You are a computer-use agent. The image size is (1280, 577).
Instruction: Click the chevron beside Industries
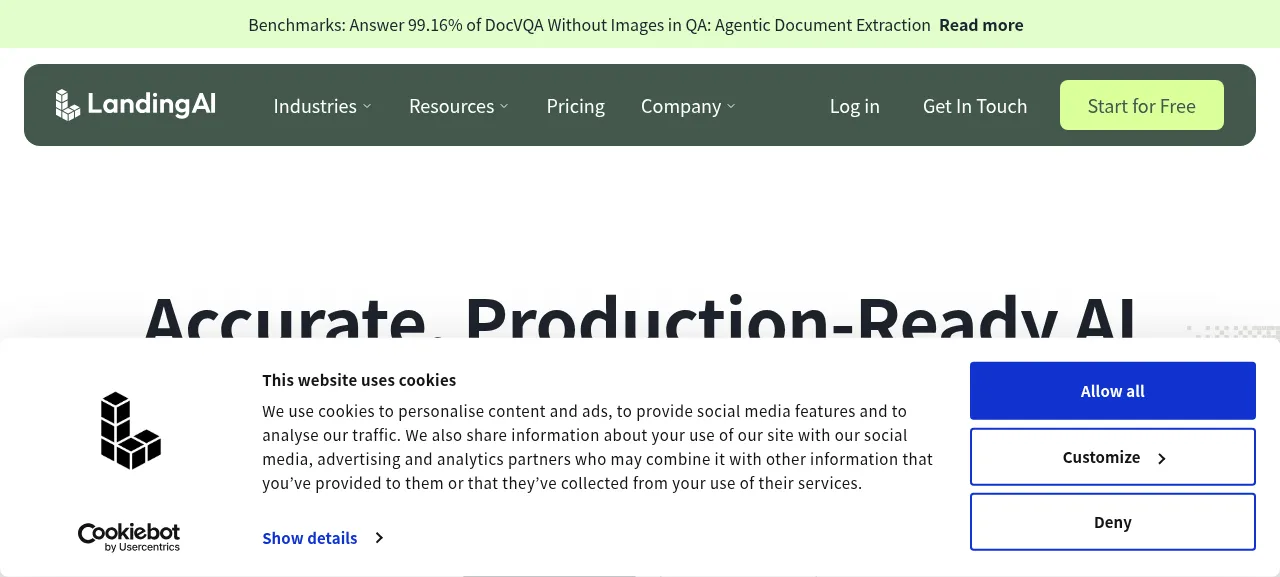[x=367, y=106]
